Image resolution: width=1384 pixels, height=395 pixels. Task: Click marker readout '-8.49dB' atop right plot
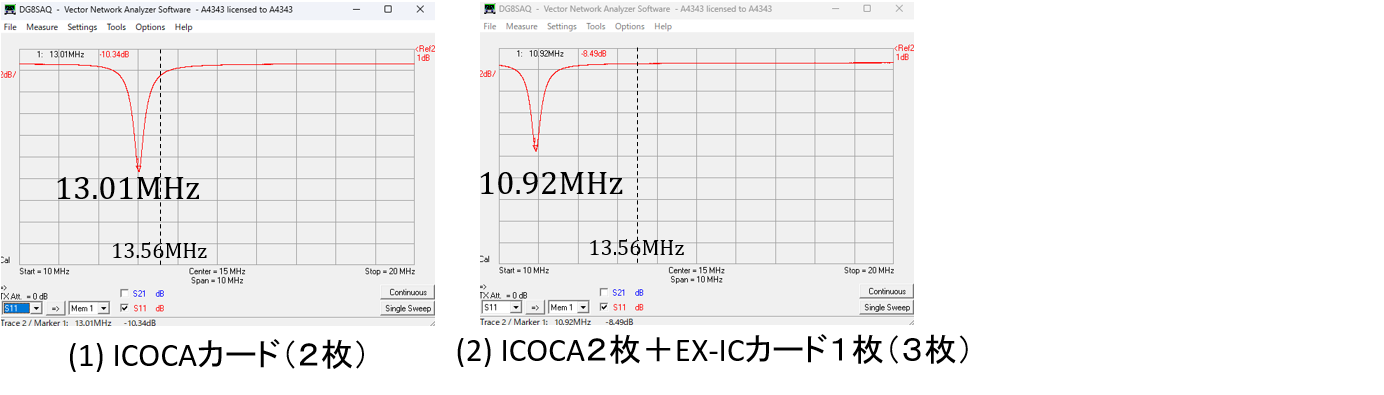(x=593, y=53)
